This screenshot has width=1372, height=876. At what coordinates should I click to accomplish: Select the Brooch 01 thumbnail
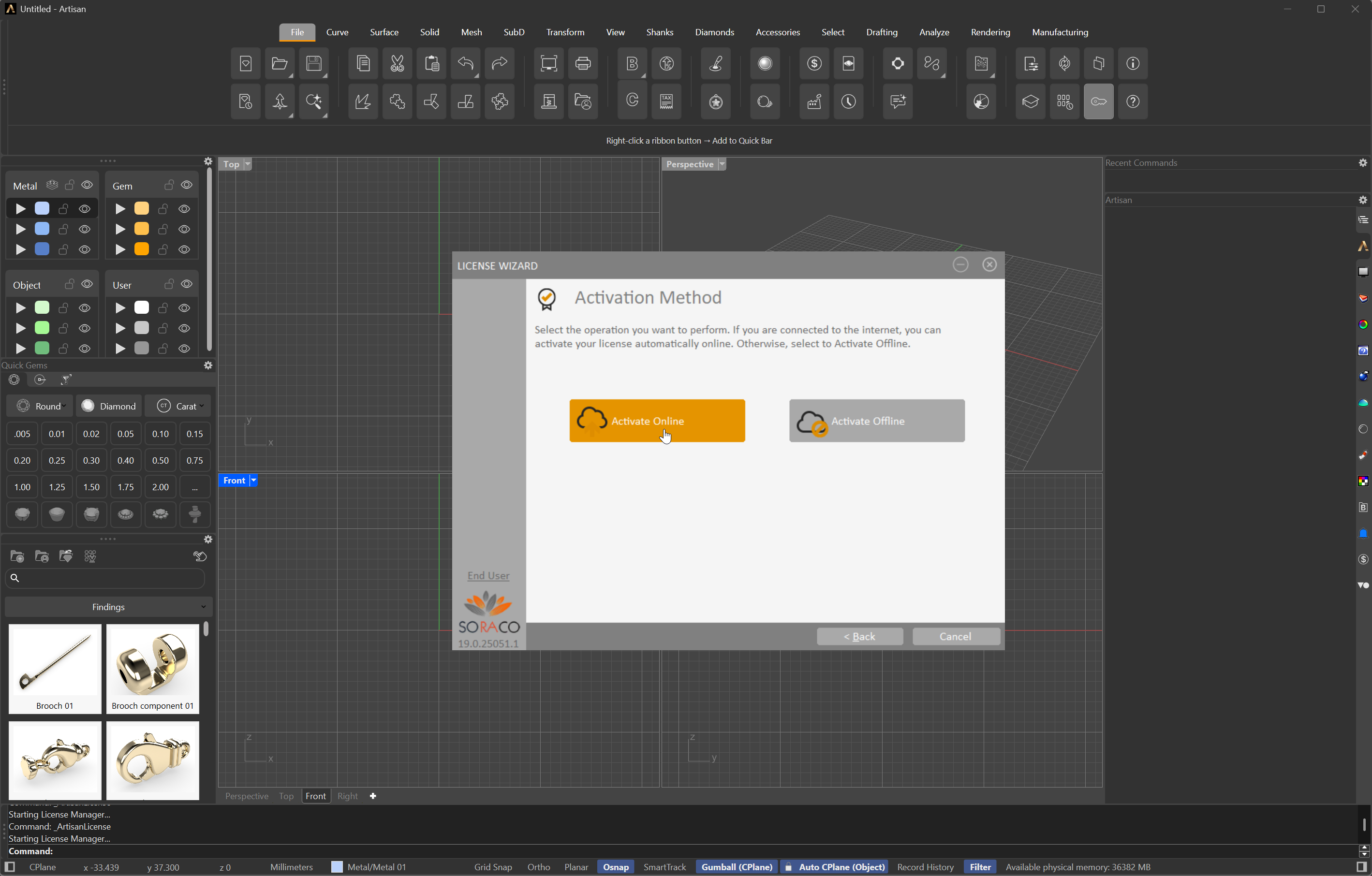coord(55,669)
